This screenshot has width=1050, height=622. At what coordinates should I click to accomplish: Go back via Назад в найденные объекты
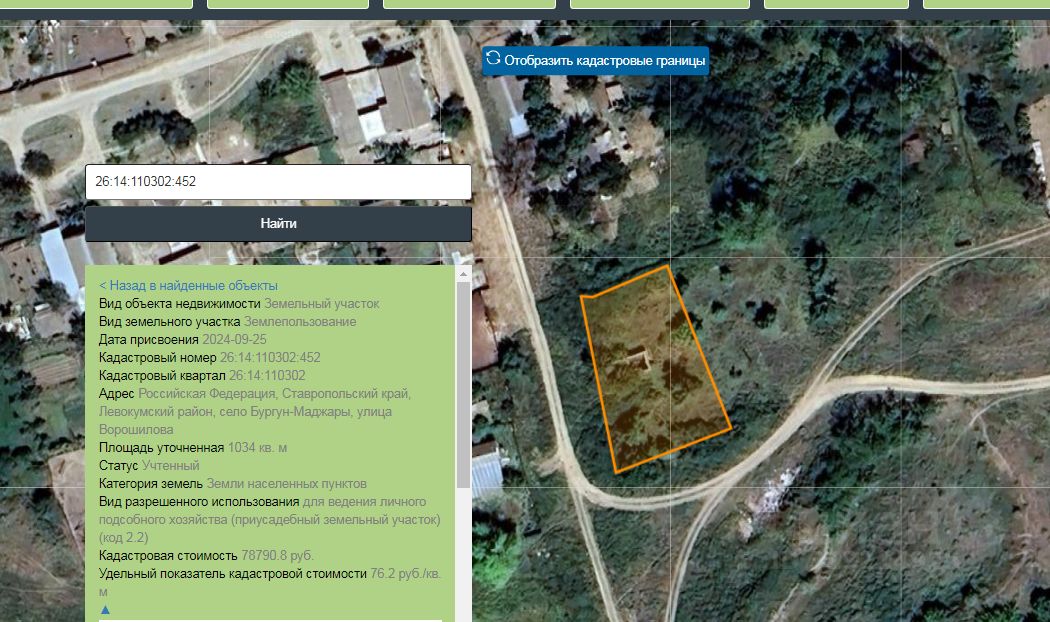(188, 286)
